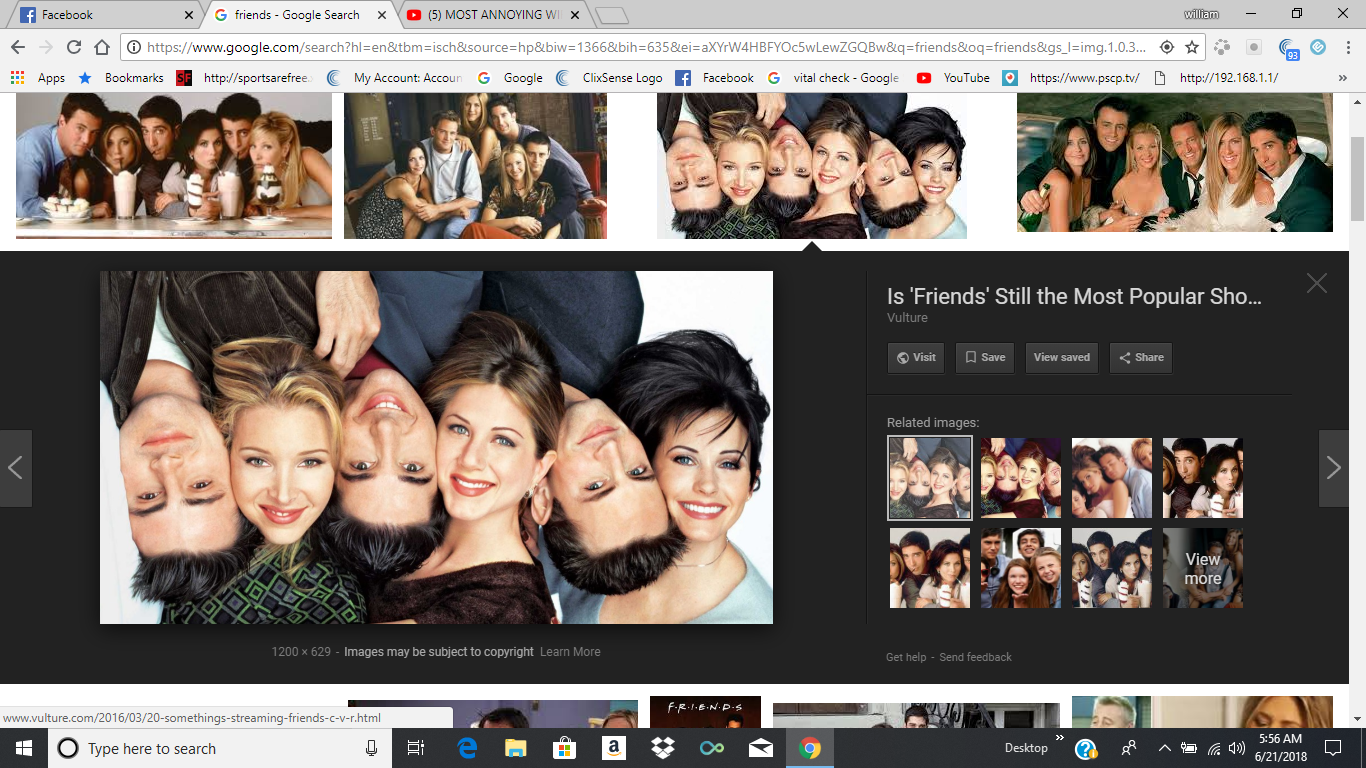This screenshot has width=1366, height=768.
Task: Click the Visit button
Action: coord(915,357)
